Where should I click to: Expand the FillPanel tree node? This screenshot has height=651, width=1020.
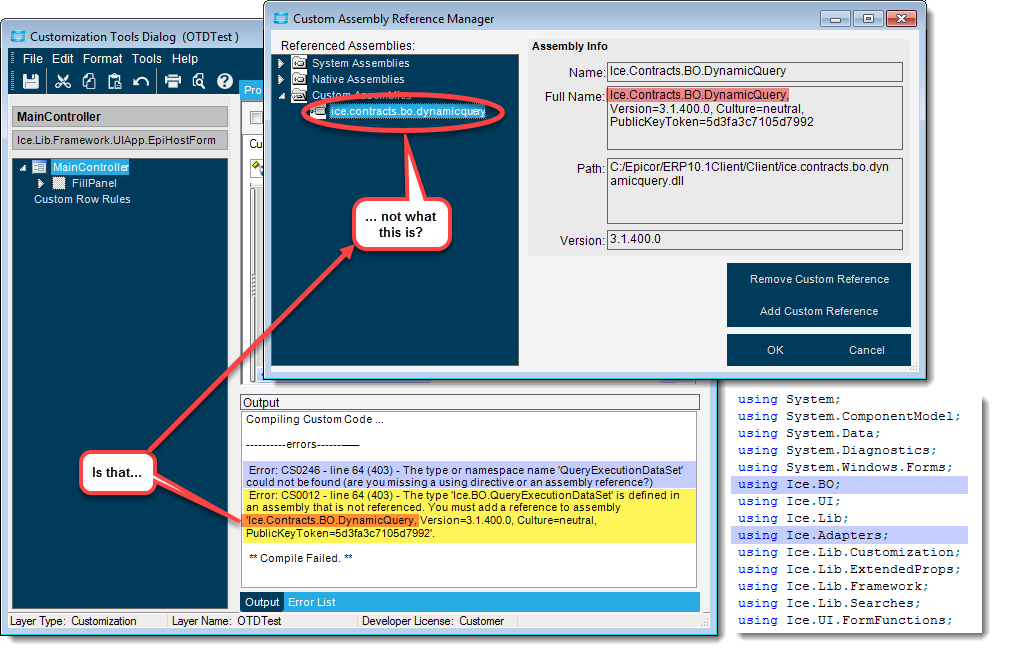(41, 183)
